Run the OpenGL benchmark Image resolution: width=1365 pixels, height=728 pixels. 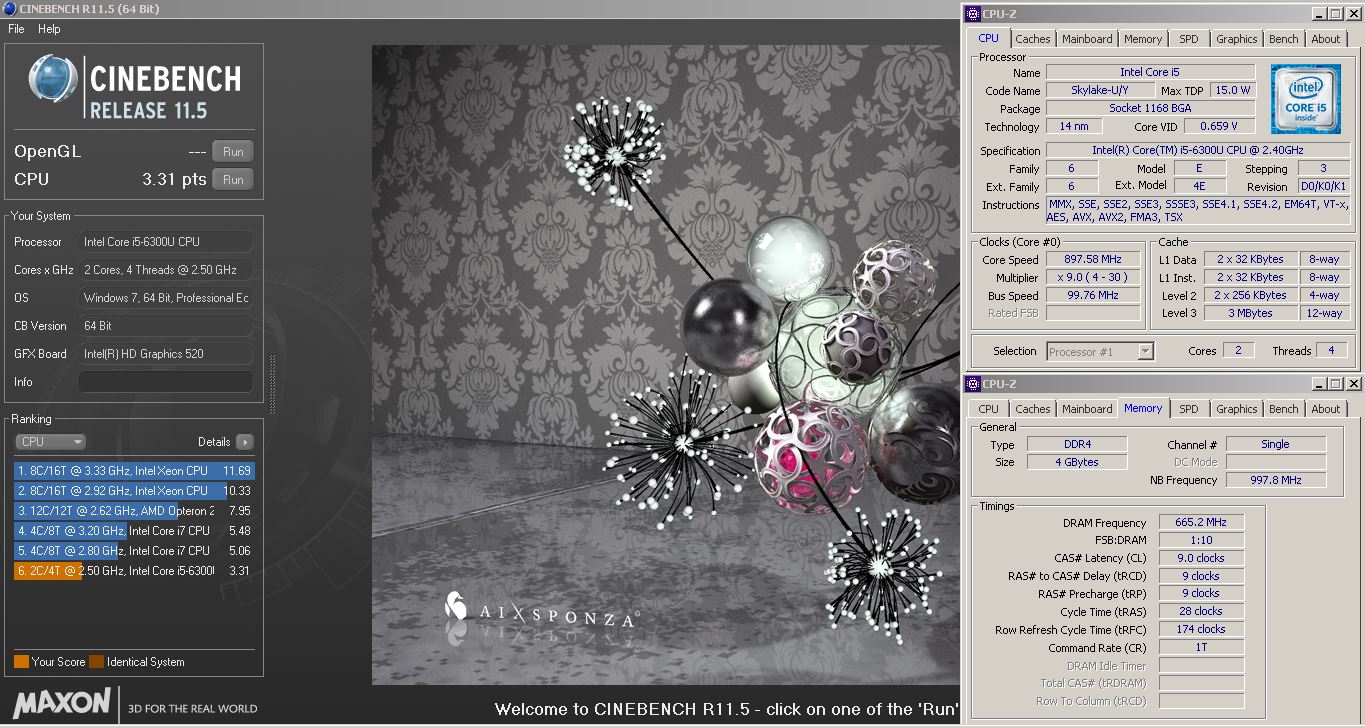coord(233,152)
